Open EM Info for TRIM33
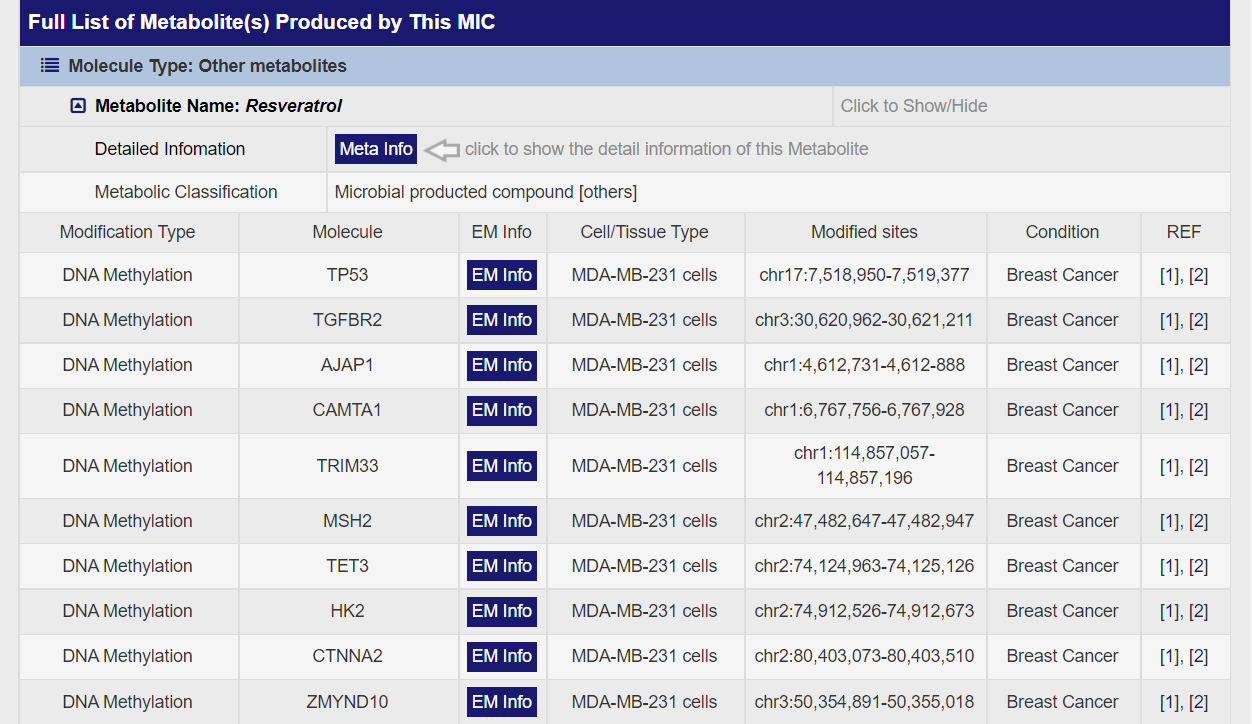Image resolution: width=1252 pixels, height=724 pixels. (x=502, y=466)
